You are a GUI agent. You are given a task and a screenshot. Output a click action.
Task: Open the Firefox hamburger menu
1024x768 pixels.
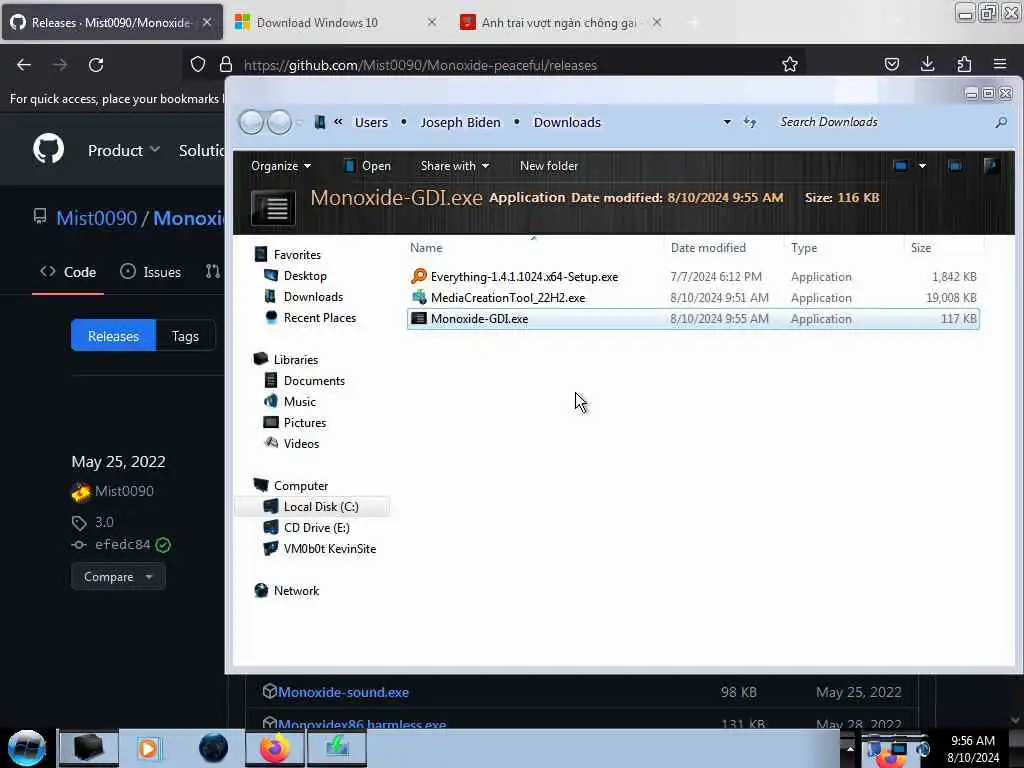pyautogui.click(x=1000, y=64)
